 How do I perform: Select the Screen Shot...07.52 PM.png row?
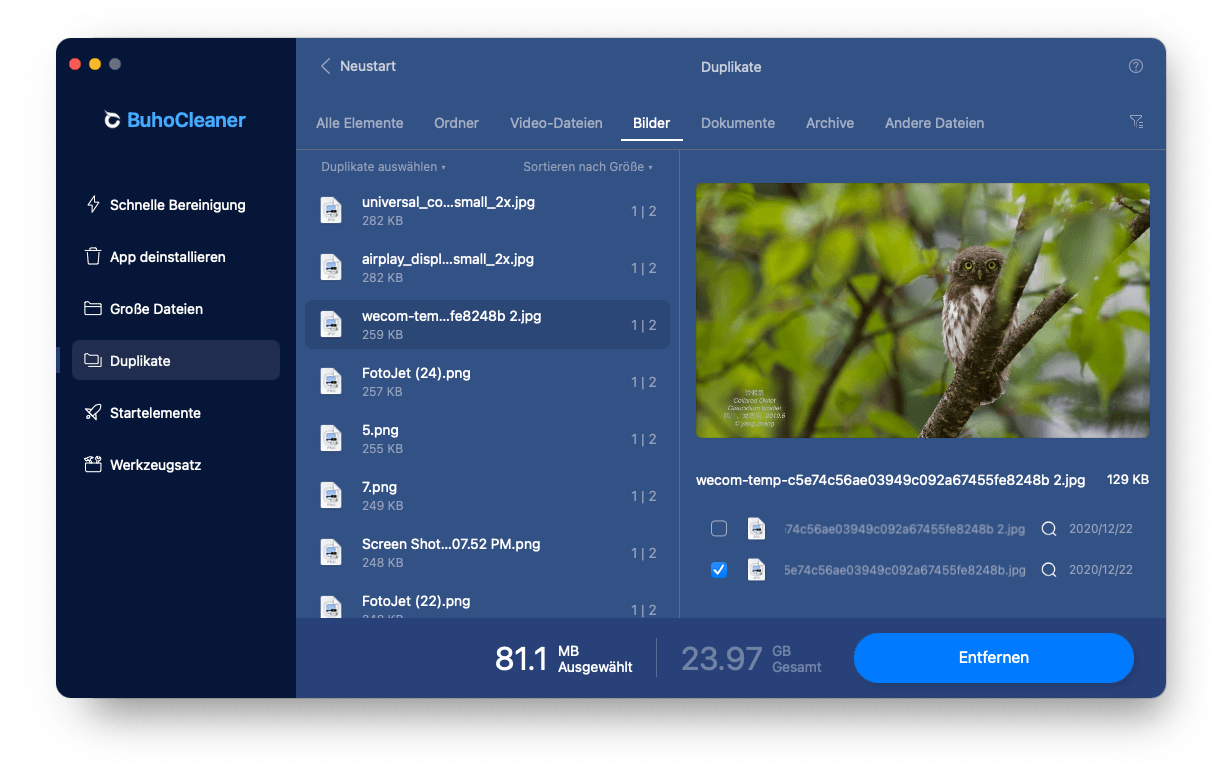point(488,552)
